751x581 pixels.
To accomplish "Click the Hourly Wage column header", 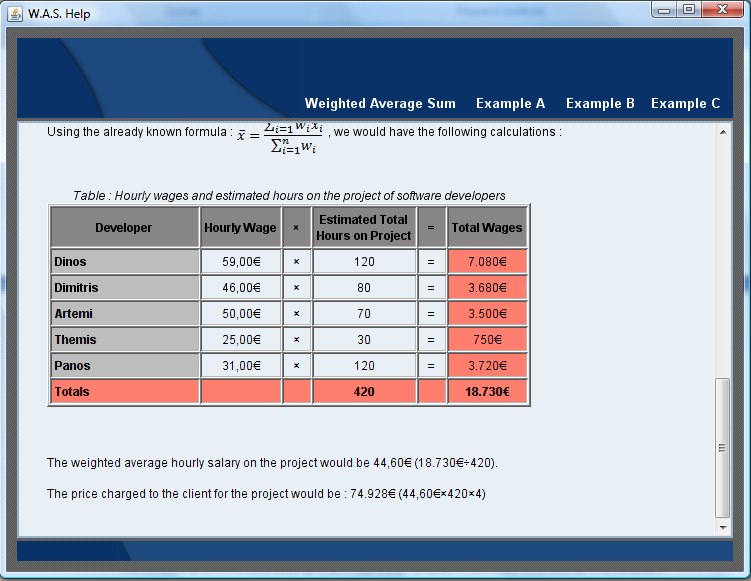I will point(240,228).
